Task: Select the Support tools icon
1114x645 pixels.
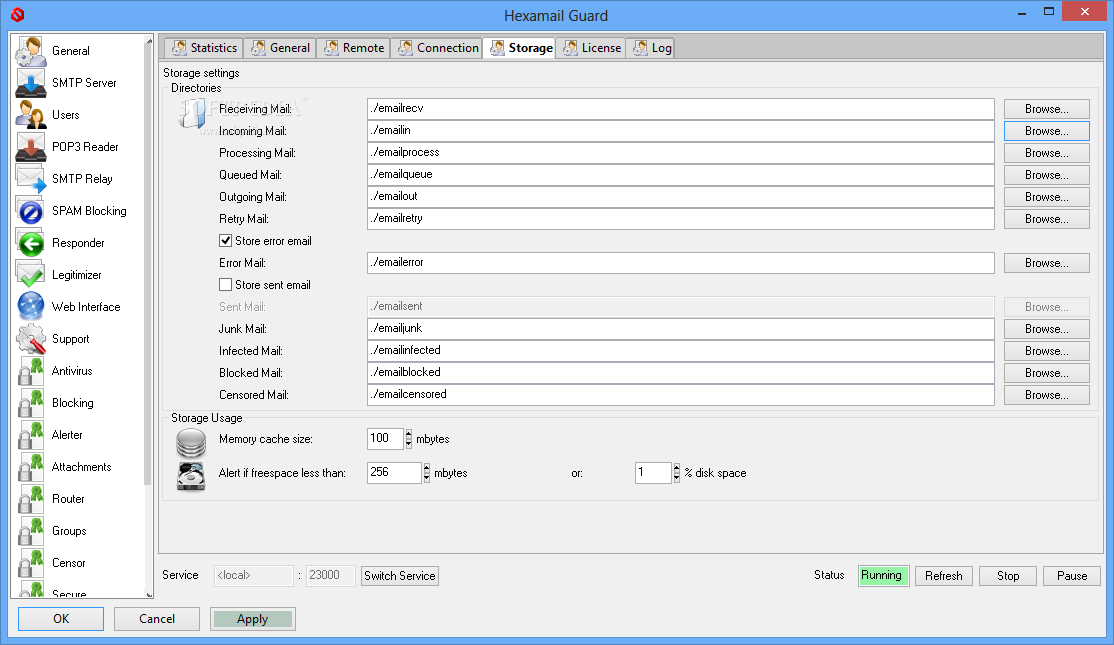Action: pyautogui.click(x=31, y=339)
